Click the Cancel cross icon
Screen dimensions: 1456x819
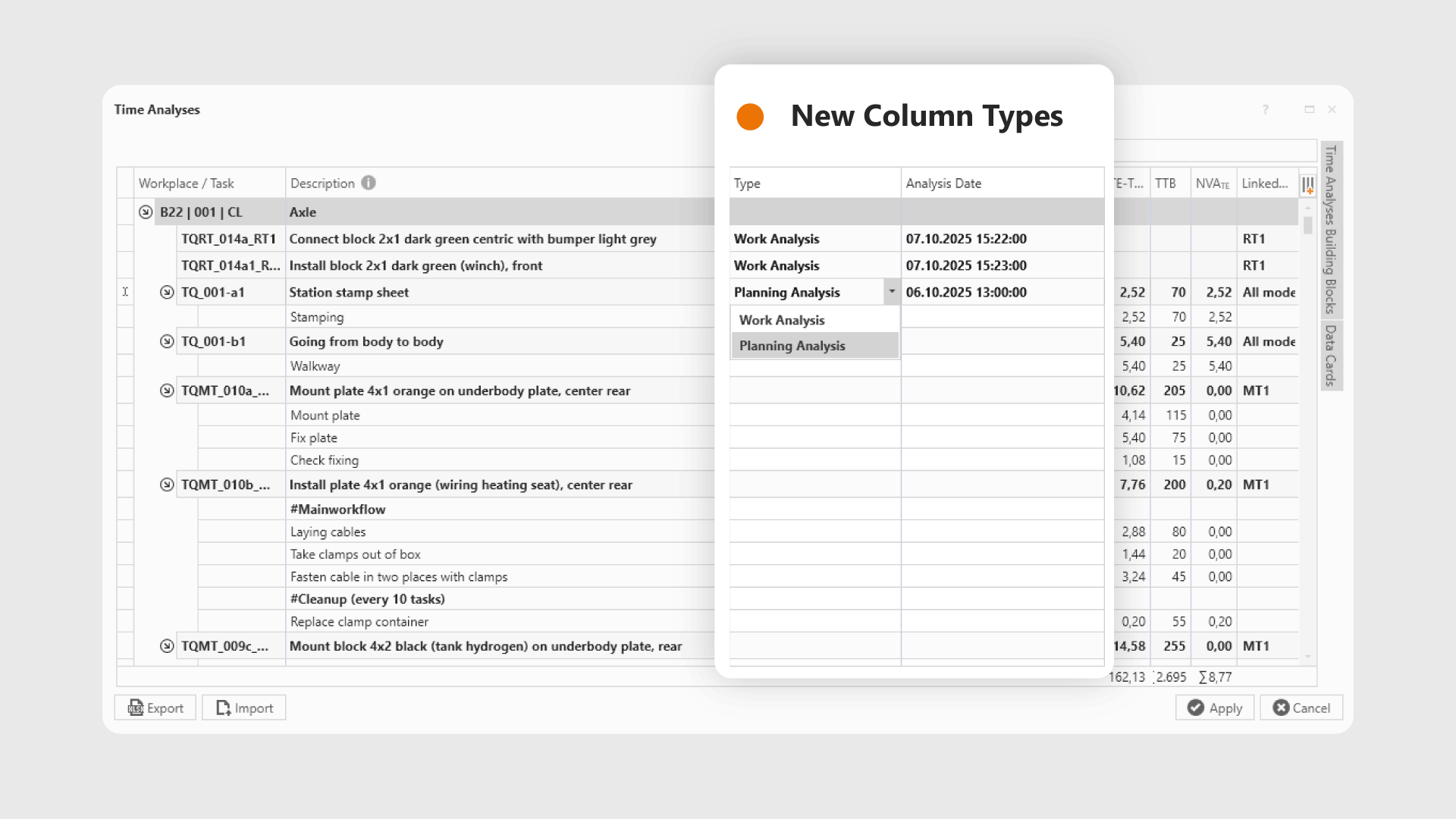pos(1281,708)
